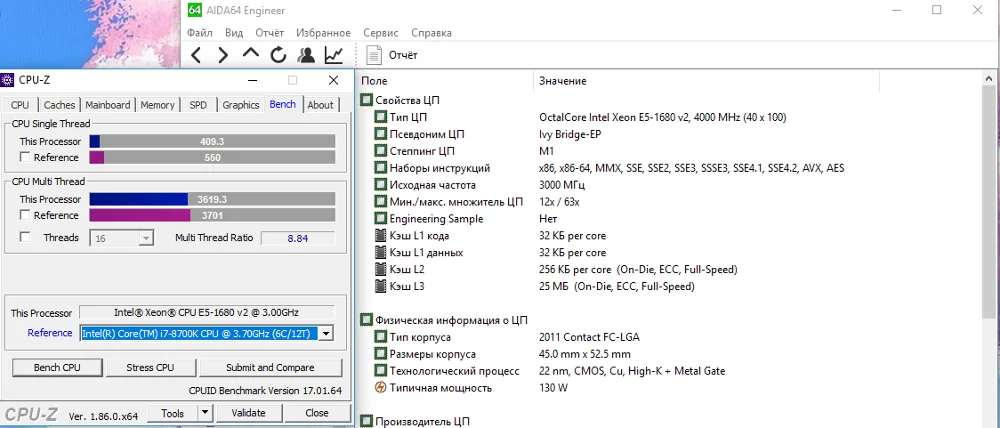Click the Физическая информация о ЦП icon
1000x428 pixels.
(366, 320)
